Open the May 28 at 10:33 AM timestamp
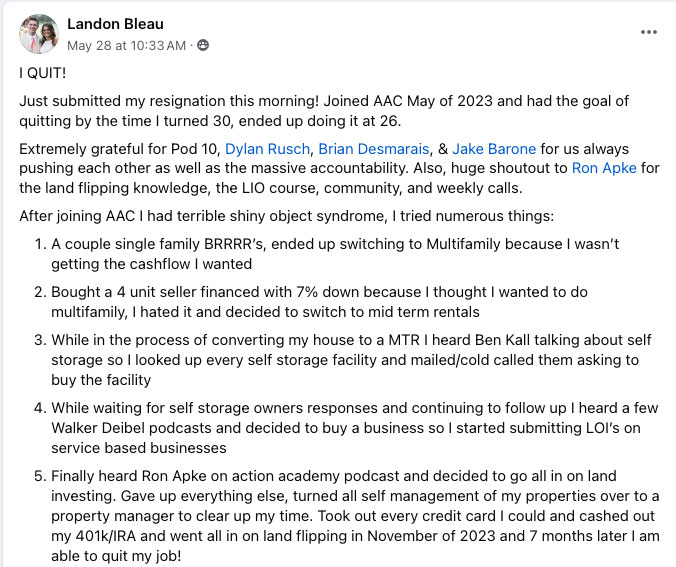 [126, 46]
